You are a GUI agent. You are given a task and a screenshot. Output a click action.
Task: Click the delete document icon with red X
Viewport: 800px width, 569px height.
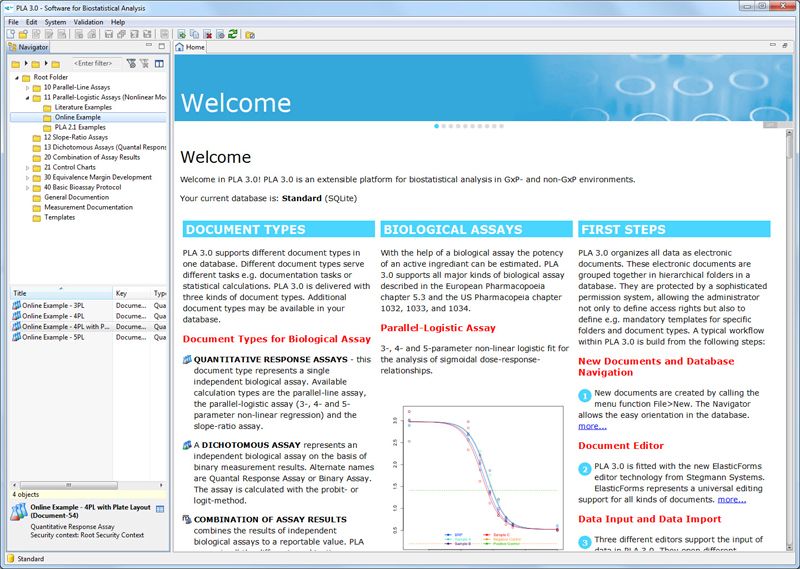tap(208, 34)
